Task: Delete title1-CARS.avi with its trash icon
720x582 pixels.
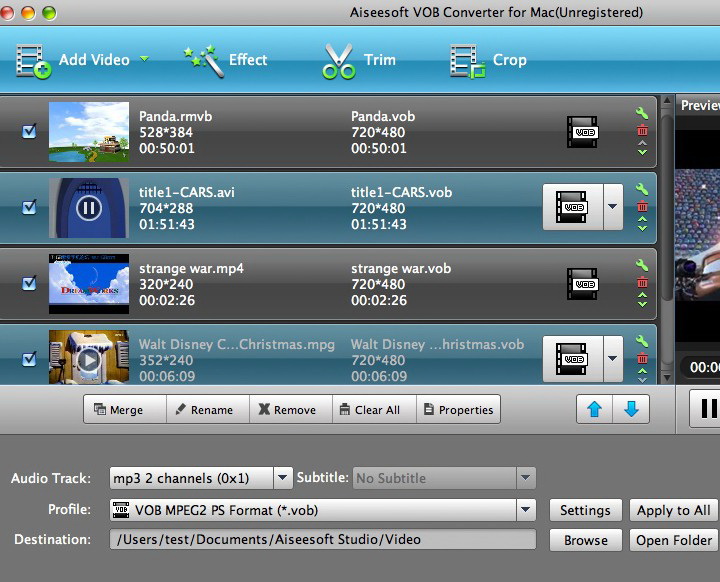Action: [x=642, y=206]
